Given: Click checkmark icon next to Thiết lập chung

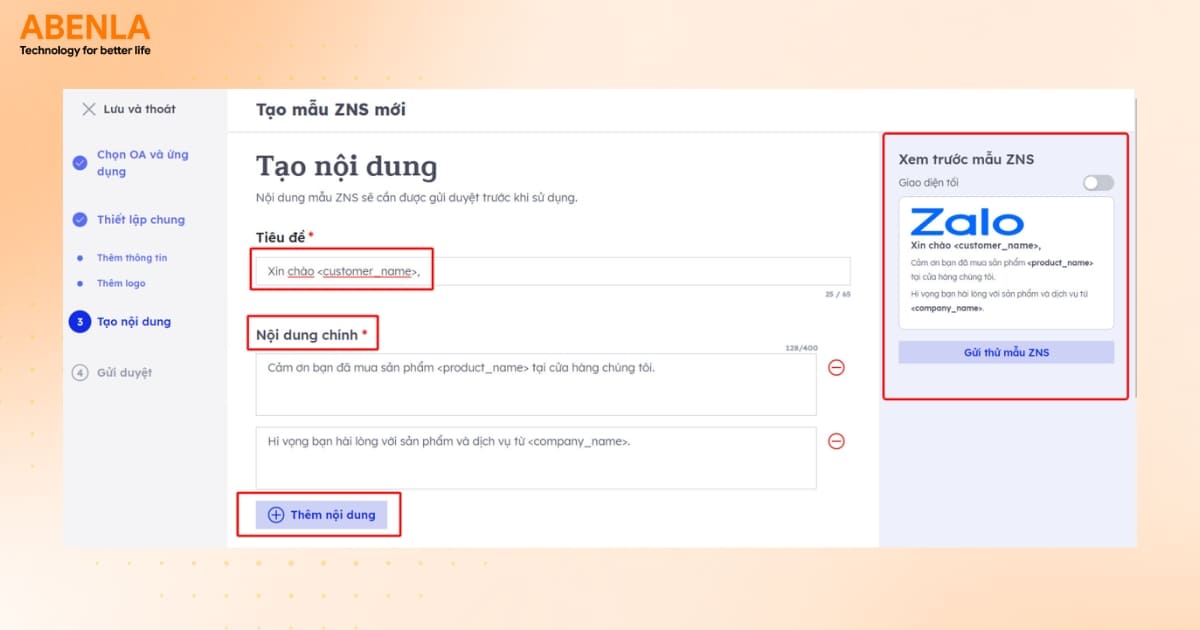Looking at the screenshot, I should [80, 220].
